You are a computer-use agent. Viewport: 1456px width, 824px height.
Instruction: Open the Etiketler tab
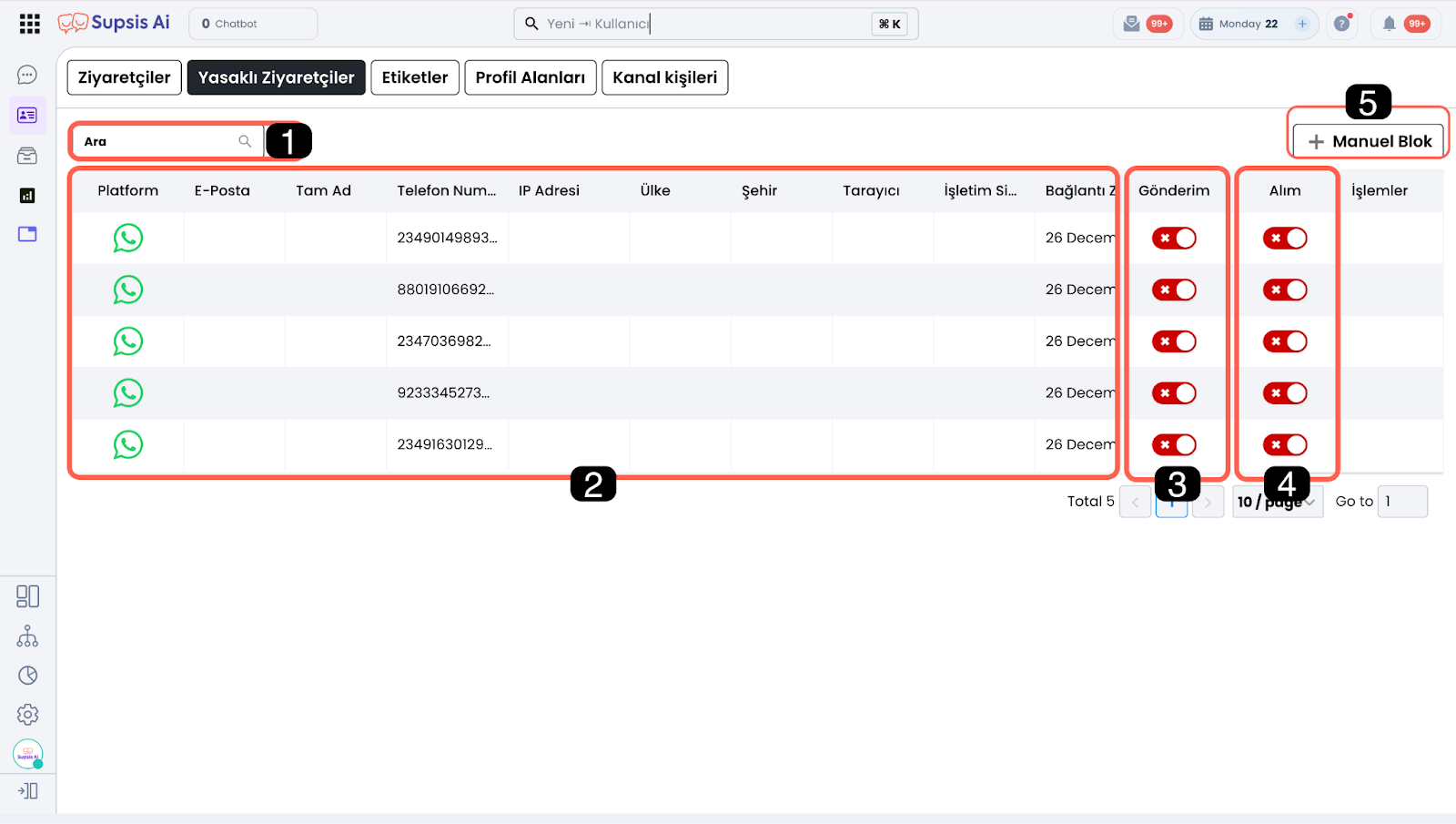coord(414,77)
